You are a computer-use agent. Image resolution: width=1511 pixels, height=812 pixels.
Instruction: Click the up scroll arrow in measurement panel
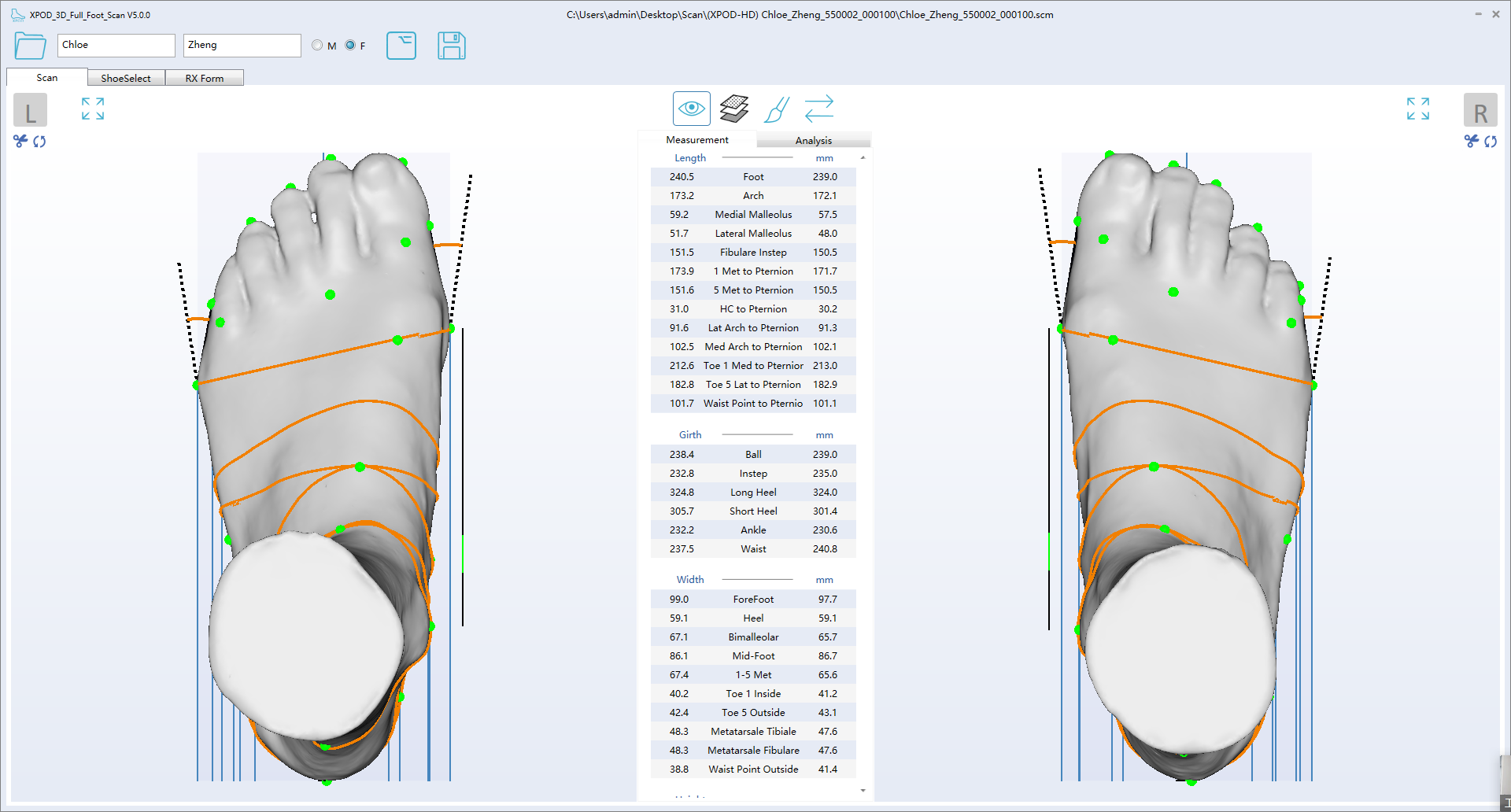[863, 156]
